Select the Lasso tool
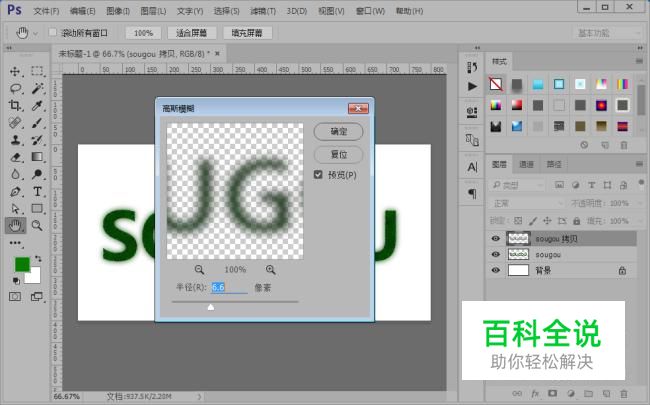Viewport: 650px width, 405px height. pyautogui.click(x=15, y=88)
